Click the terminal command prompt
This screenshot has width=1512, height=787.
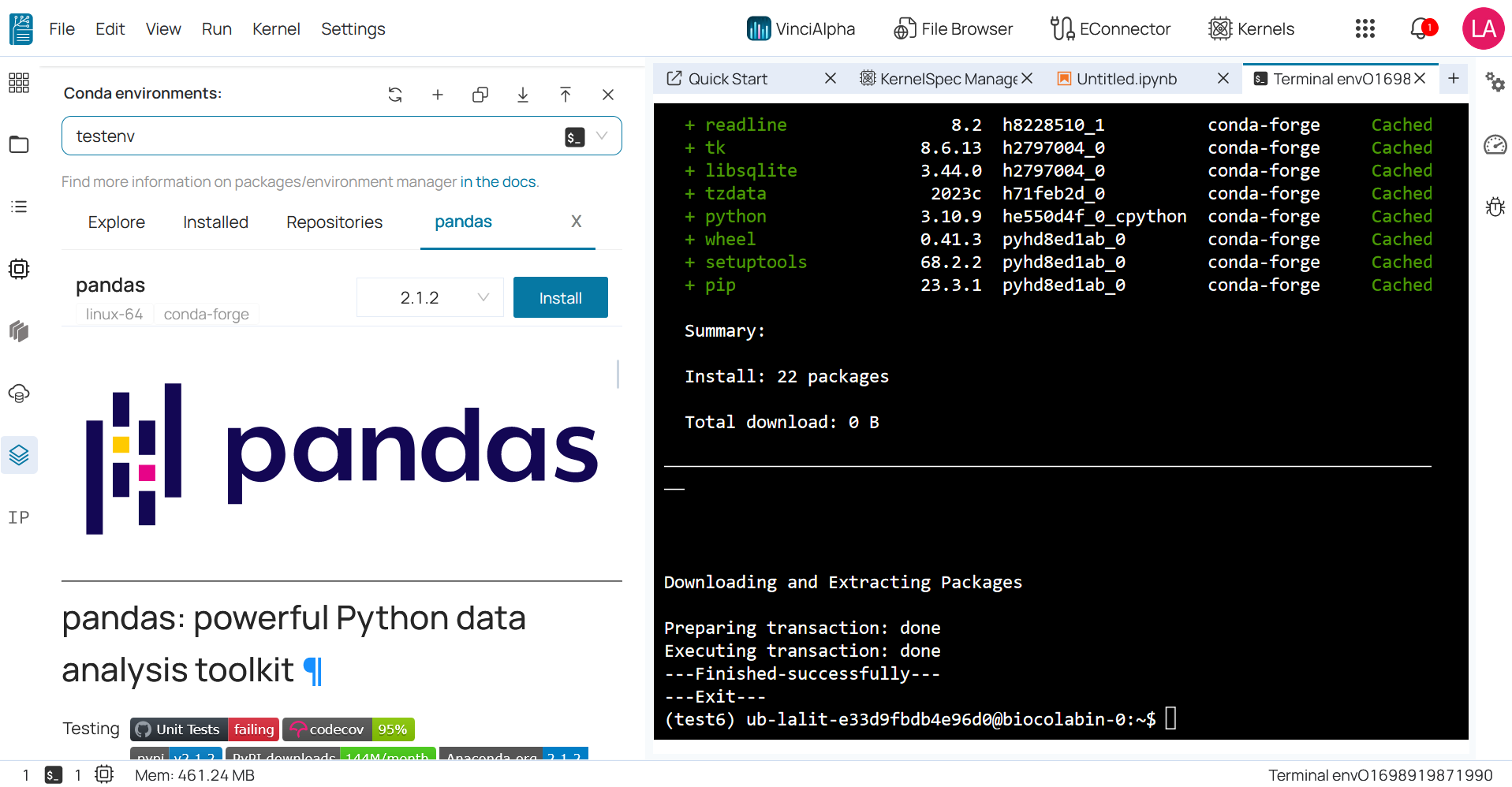909,719
